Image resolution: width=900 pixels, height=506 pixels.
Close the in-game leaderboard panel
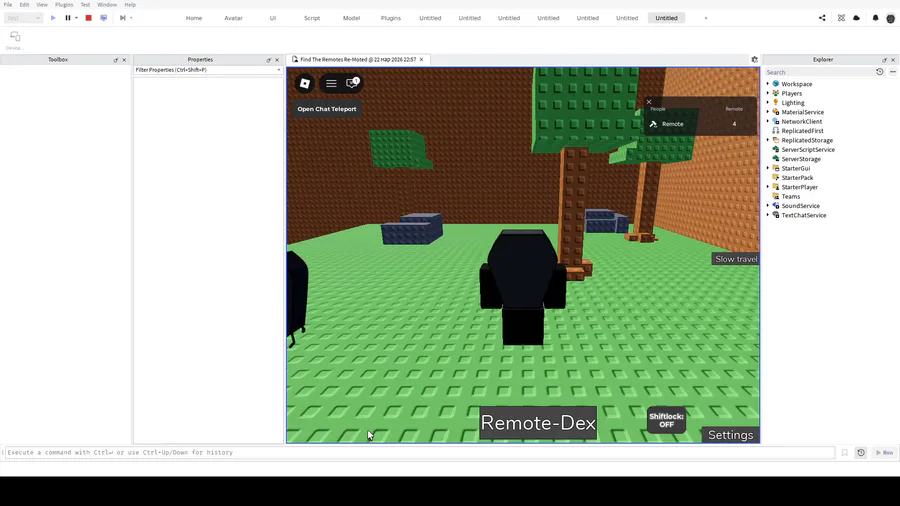[649, 102]
